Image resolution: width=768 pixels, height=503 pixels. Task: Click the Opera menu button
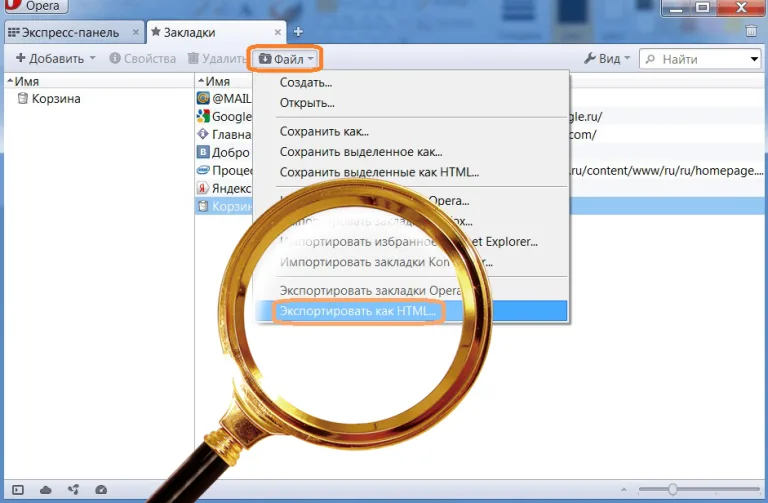click(x=36, y=6)
